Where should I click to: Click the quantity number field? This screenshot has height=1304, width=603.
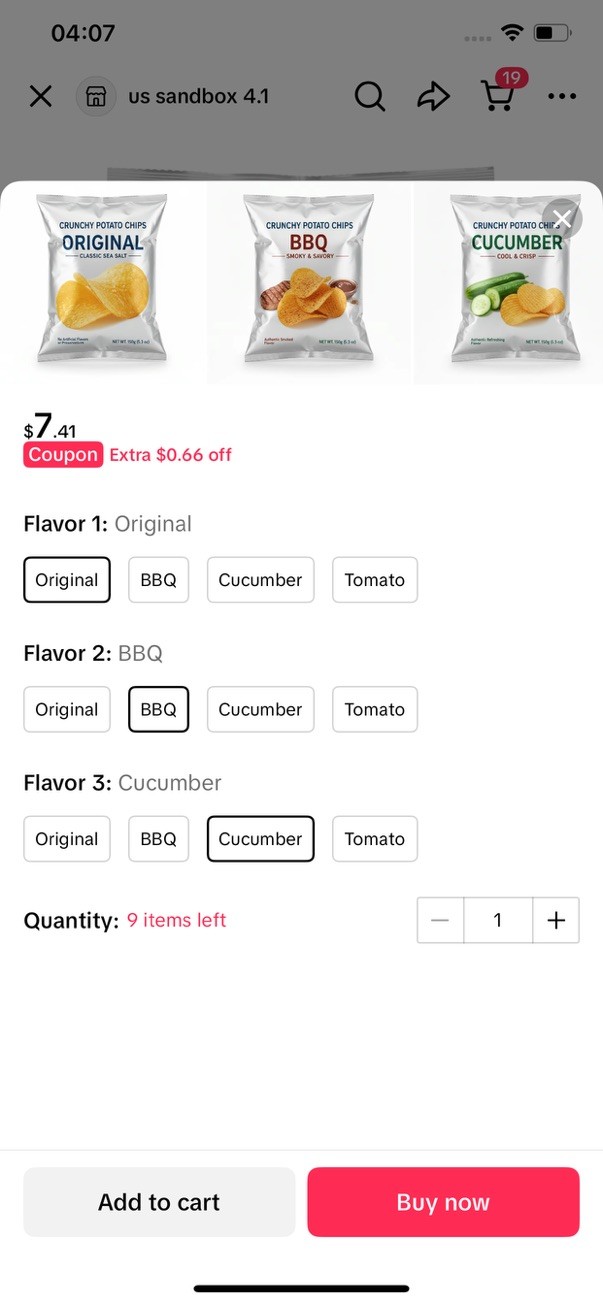click(x=498, y=920)
